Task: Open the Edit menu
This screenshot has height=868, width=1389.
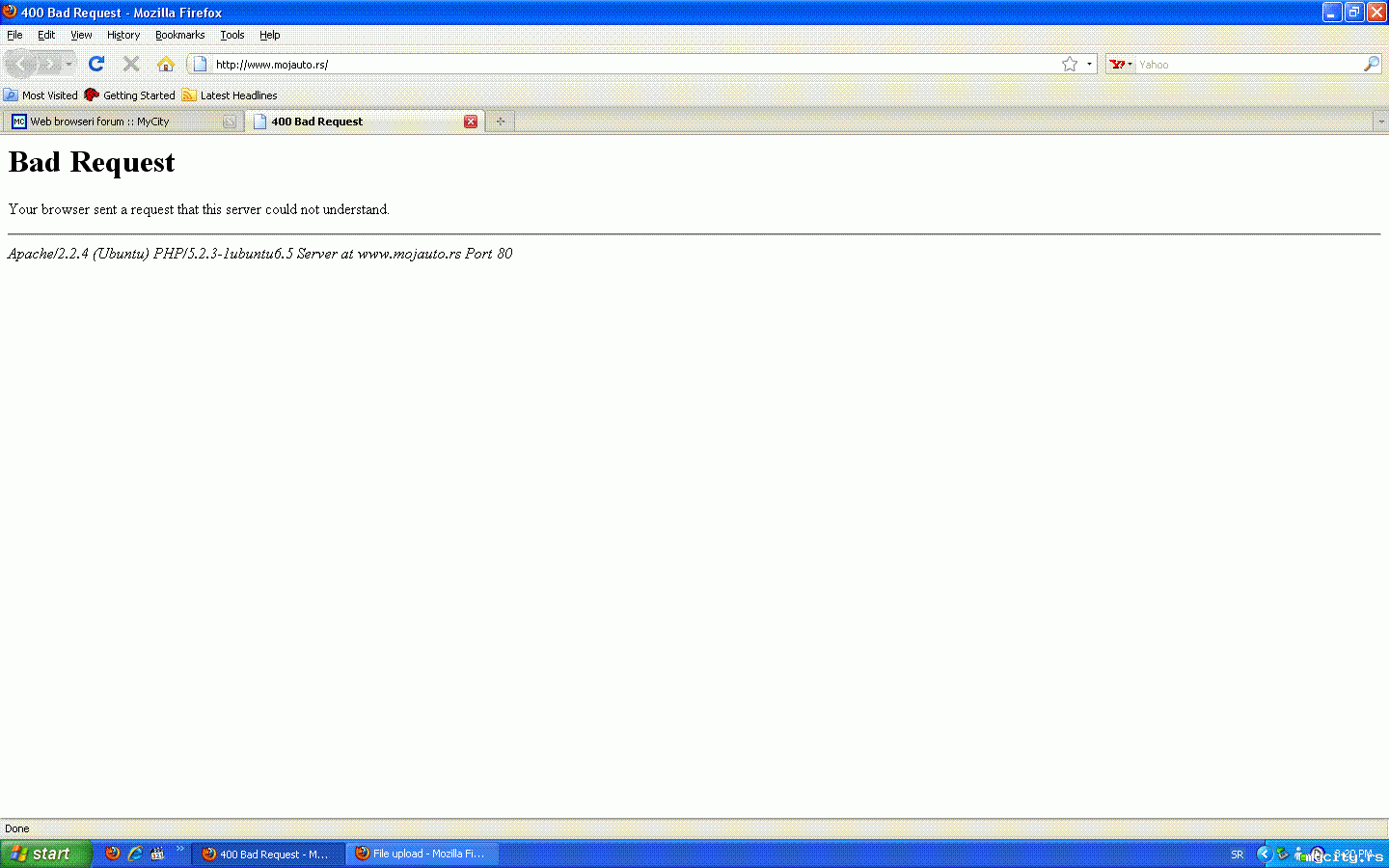Action: [46, 35]
